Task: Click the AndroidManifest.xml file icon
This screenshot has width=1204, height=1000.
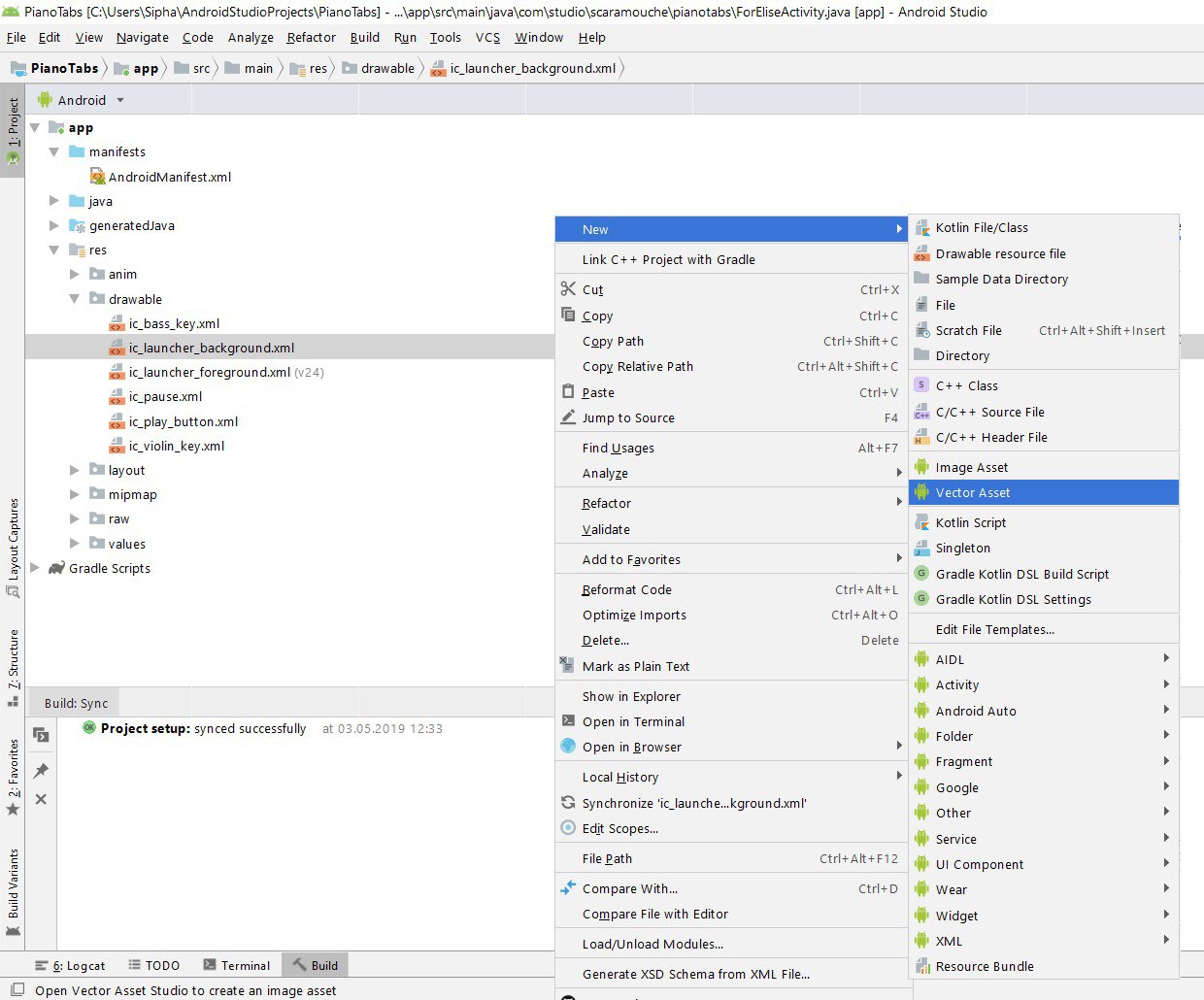Action: (x=97, y=176)
